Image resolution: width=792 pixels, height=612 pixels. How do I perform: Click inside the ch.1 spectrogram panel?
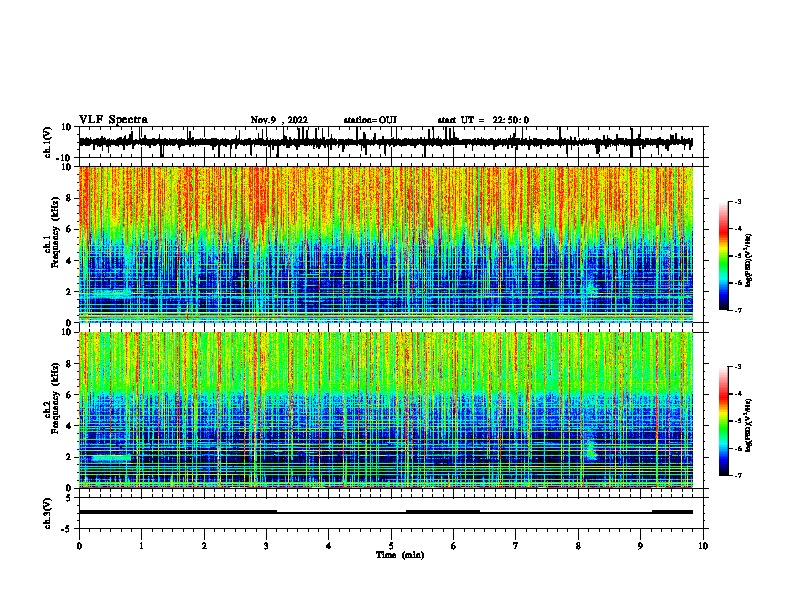[x=385, y=244]
